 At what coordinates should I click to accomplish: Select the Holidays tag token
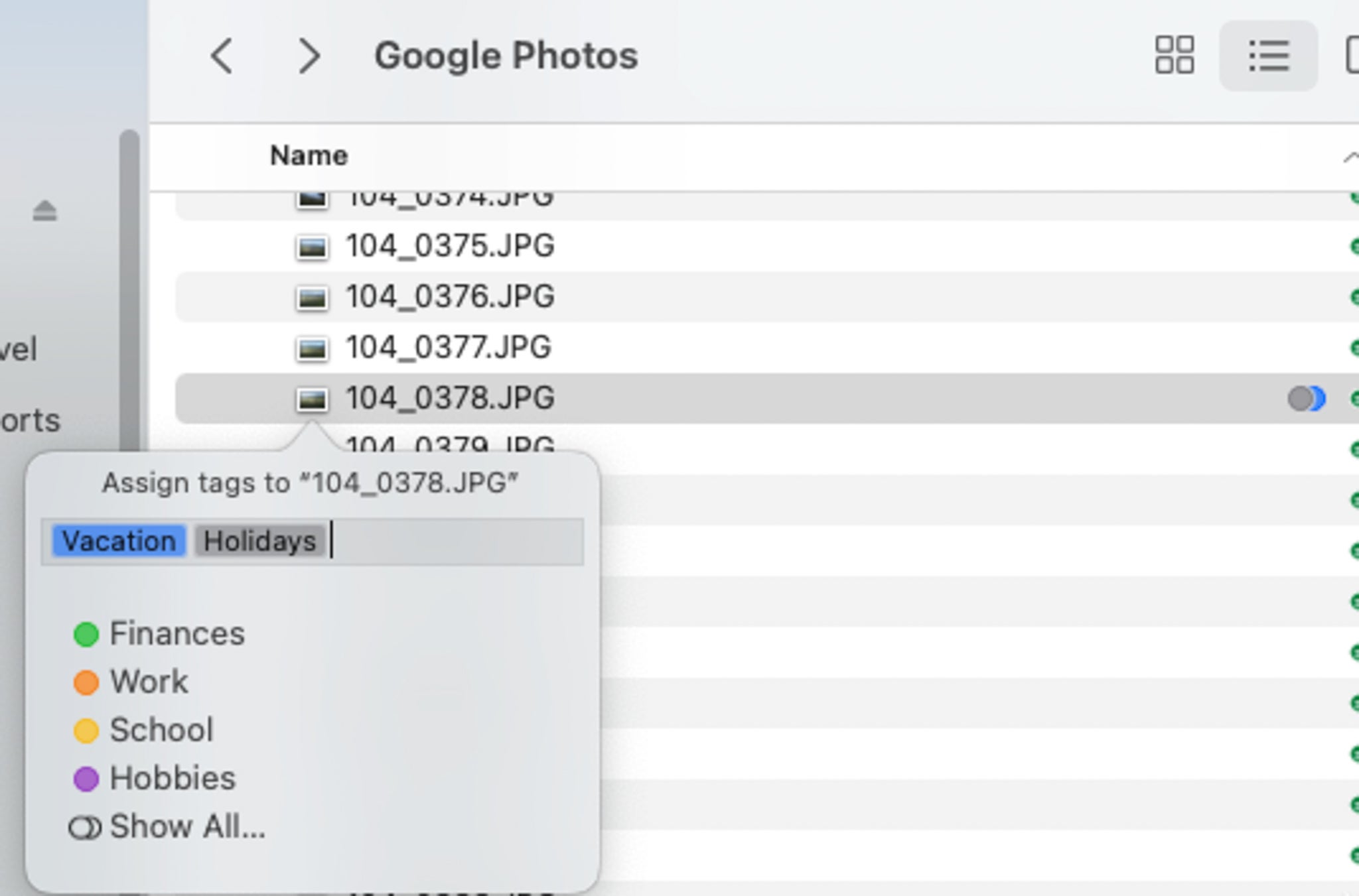pyautogui.click(x=259, y=541)
